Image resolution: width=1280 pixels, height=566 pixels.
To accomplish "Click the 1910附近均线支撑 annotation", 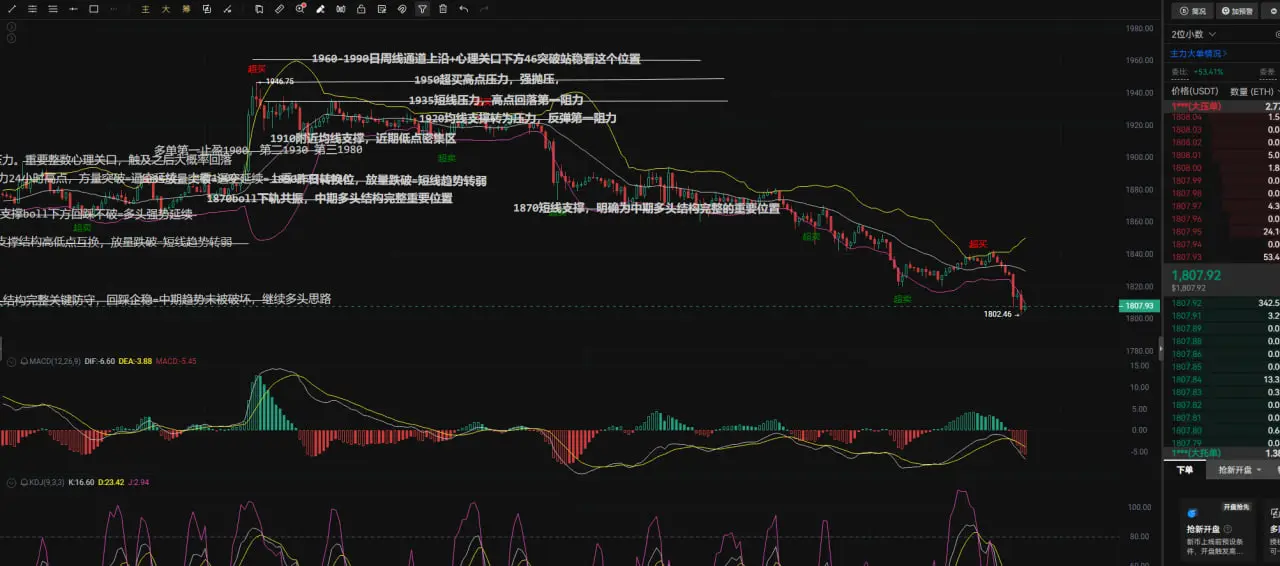I will click(363, 139).
